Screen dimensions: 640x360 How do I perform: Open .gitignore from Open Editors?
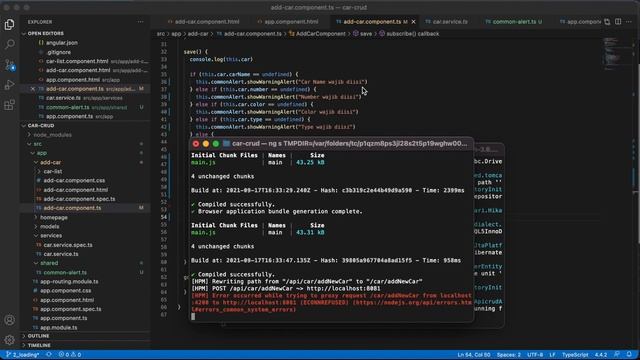click(x=59, y=52)
